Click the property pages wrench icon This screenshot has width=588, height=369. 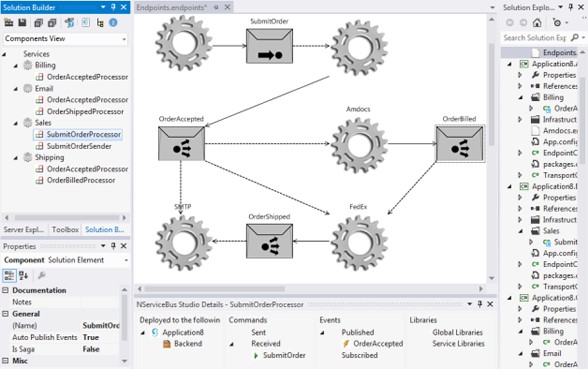coord(42,276)
